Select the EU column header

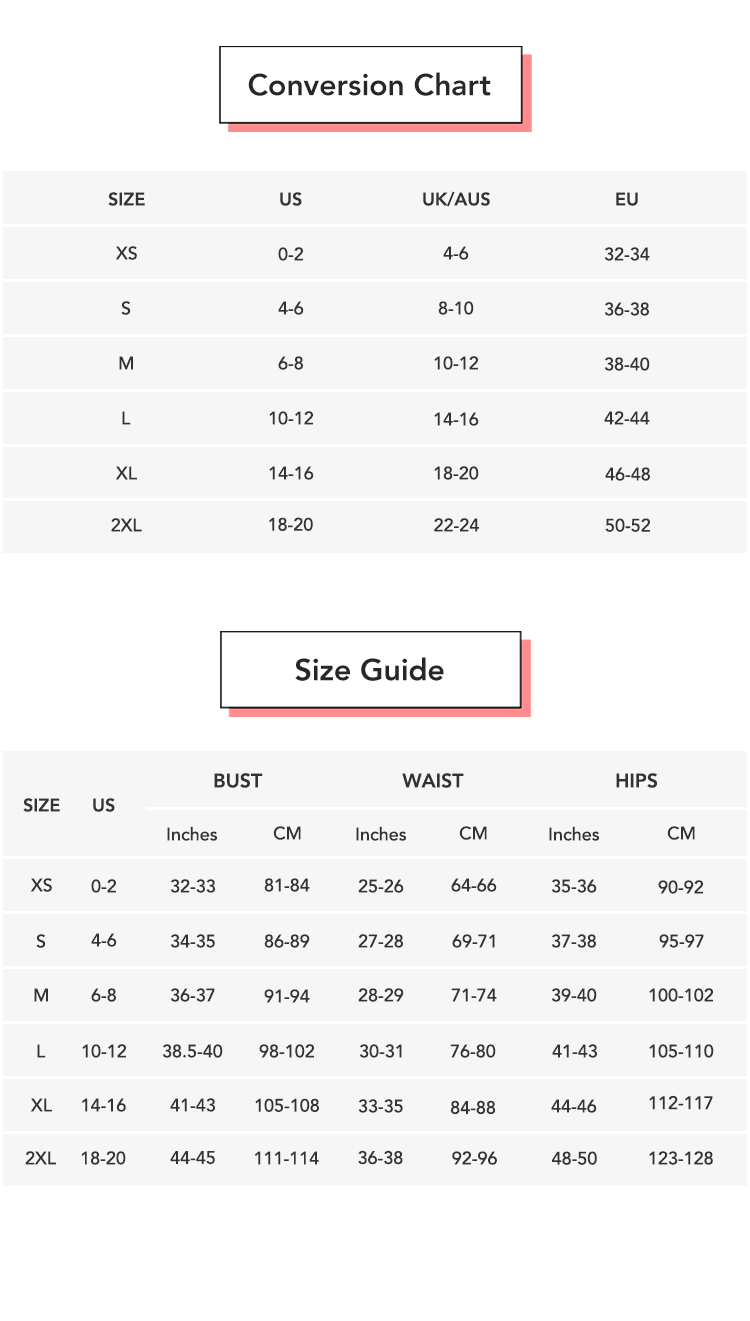point(627,199)
